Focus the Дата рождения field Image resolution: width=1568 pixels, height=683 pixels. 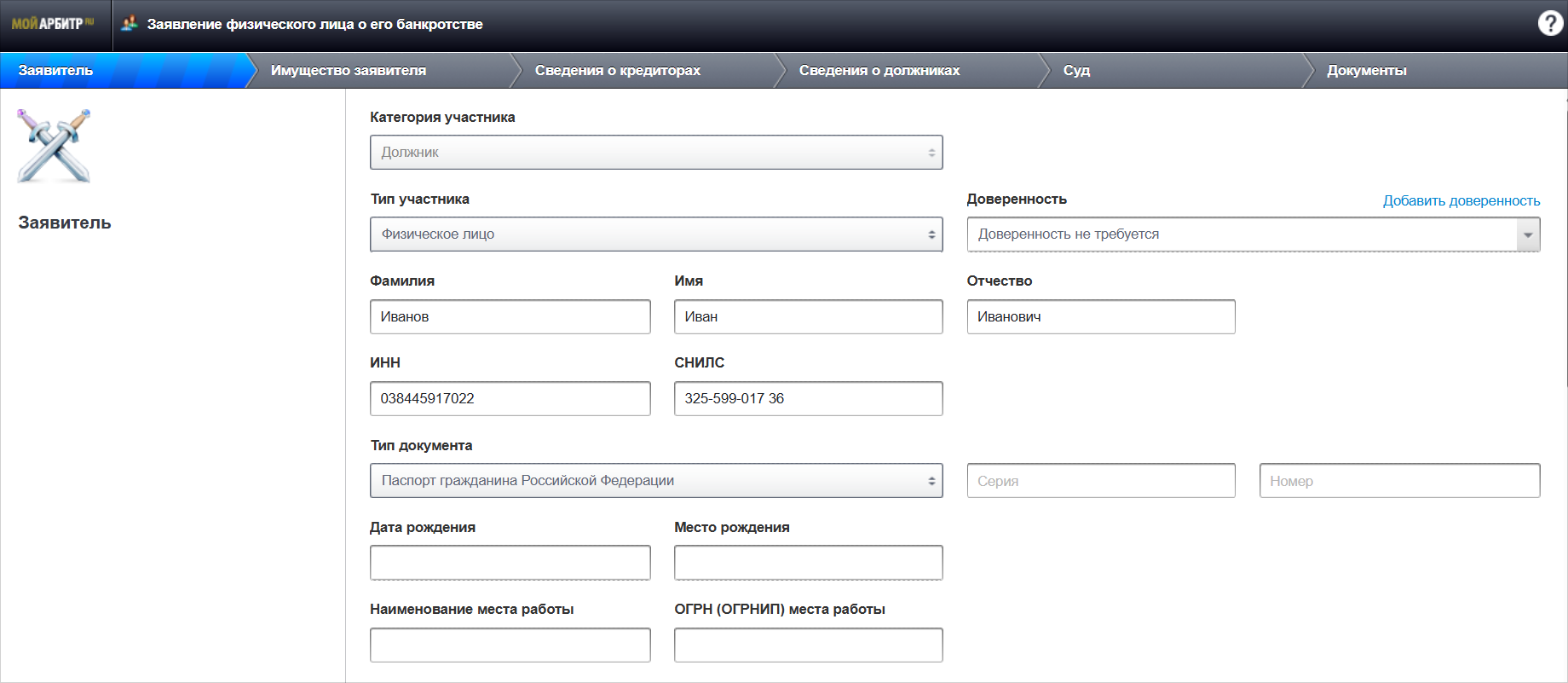click(x=510, y=563)
